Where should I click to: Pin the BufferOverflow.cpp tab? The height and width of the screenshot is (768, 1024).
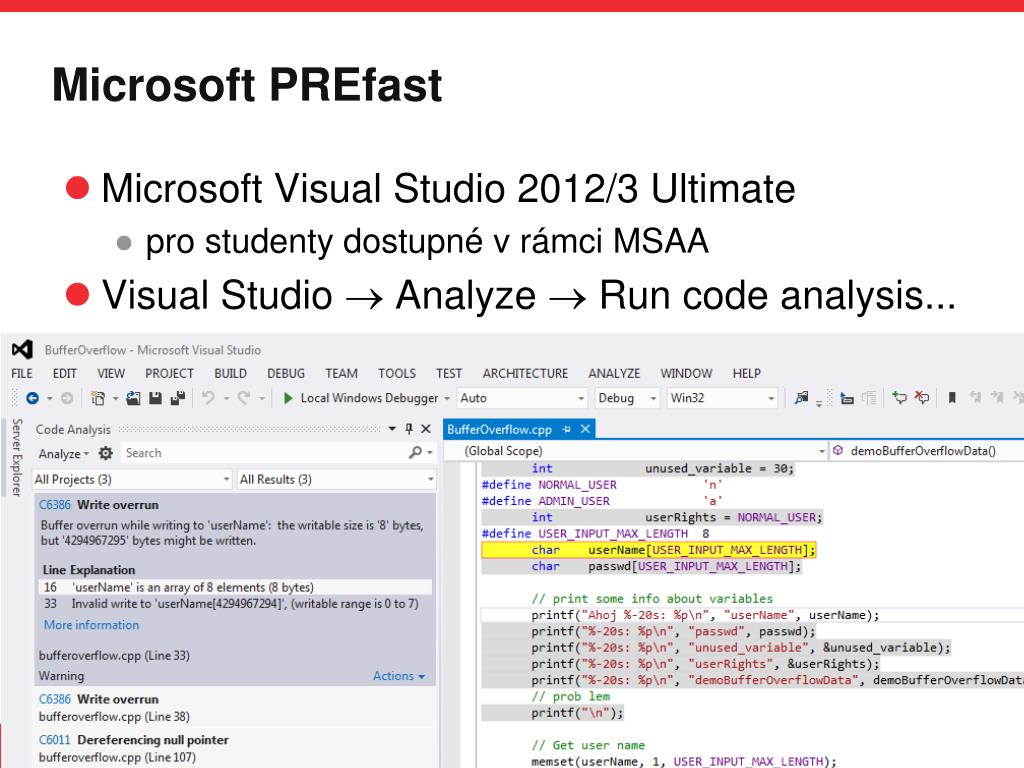click(566, 430)
